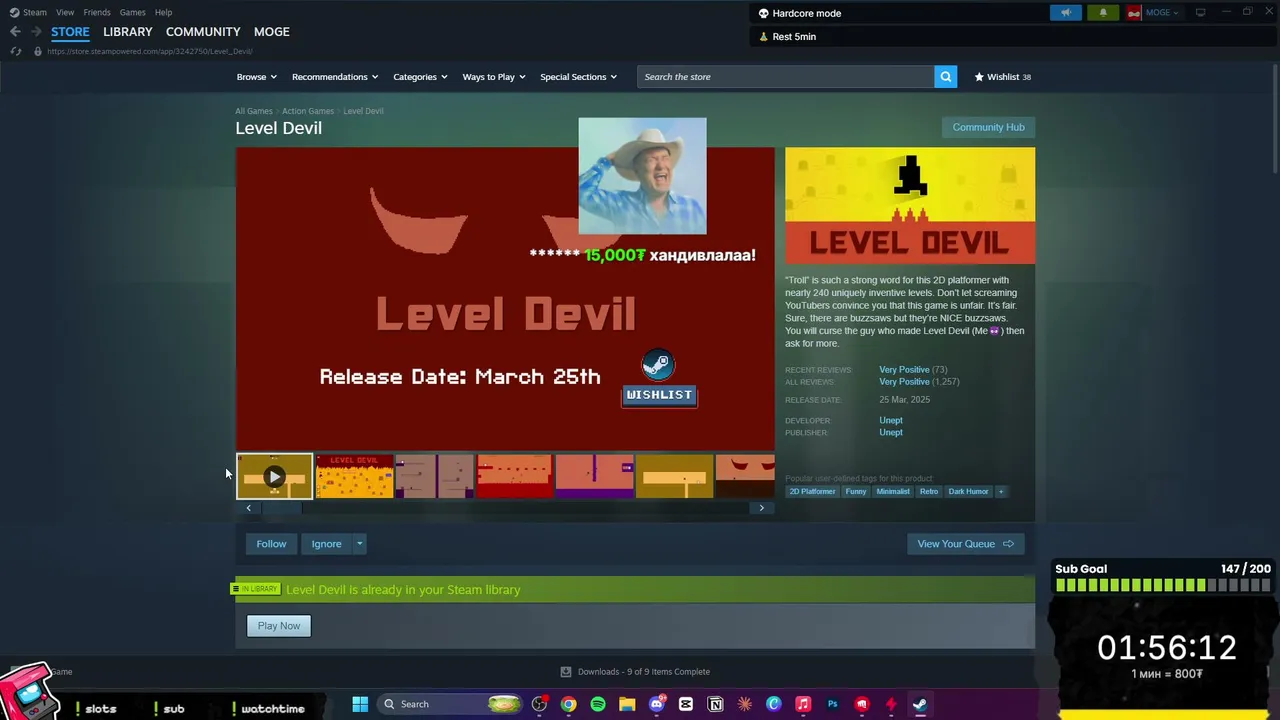Open View Your Queue
This screenshot has height=720, width=1280.
[x=965, y=544]
